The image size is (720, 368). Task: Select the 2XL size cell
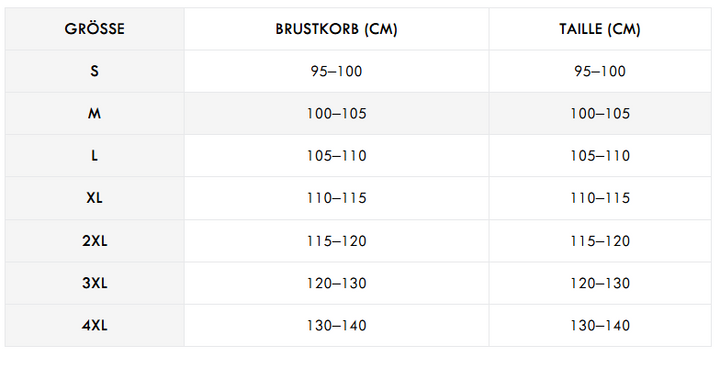95,241
